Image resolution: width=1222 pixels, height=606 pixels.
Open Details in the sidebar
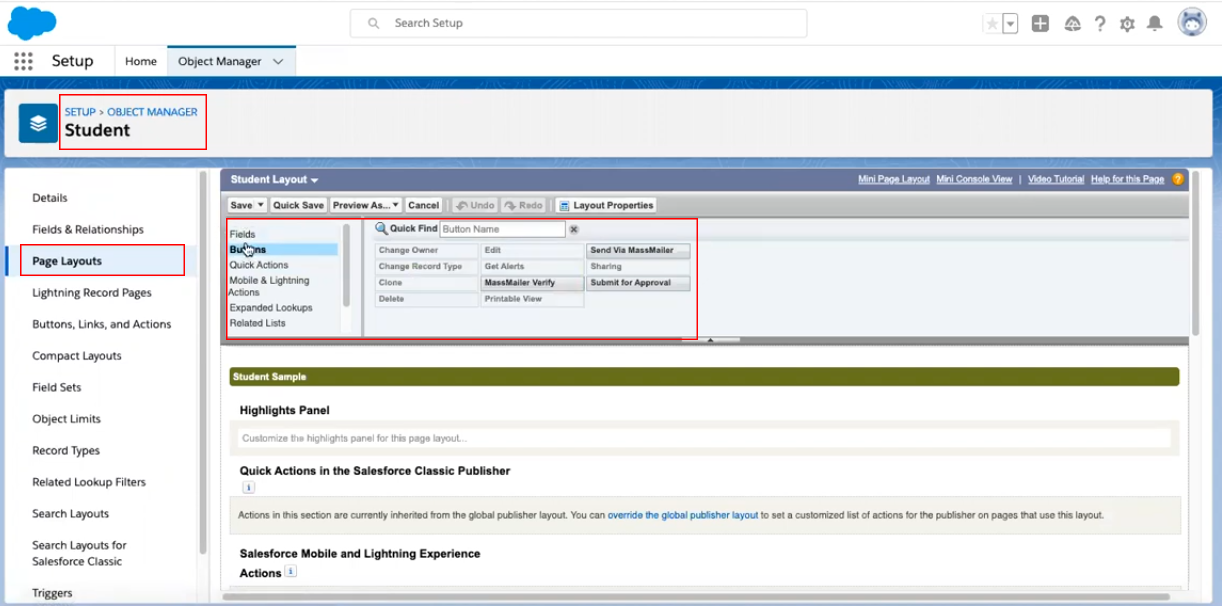click(50, 198)
